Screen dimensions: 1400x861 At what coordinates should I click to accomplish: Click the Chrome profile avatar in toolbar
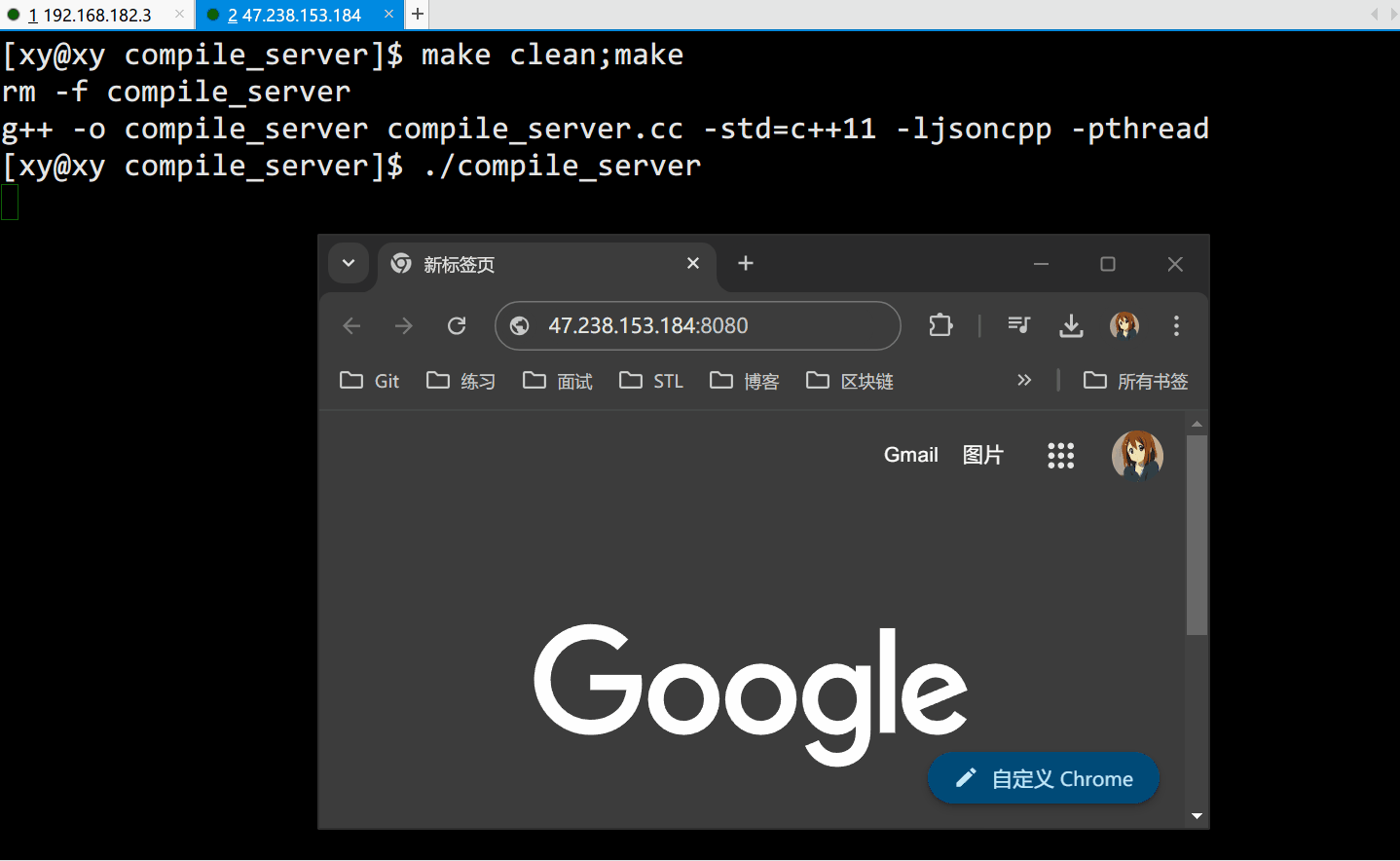tap(1124, 325)
